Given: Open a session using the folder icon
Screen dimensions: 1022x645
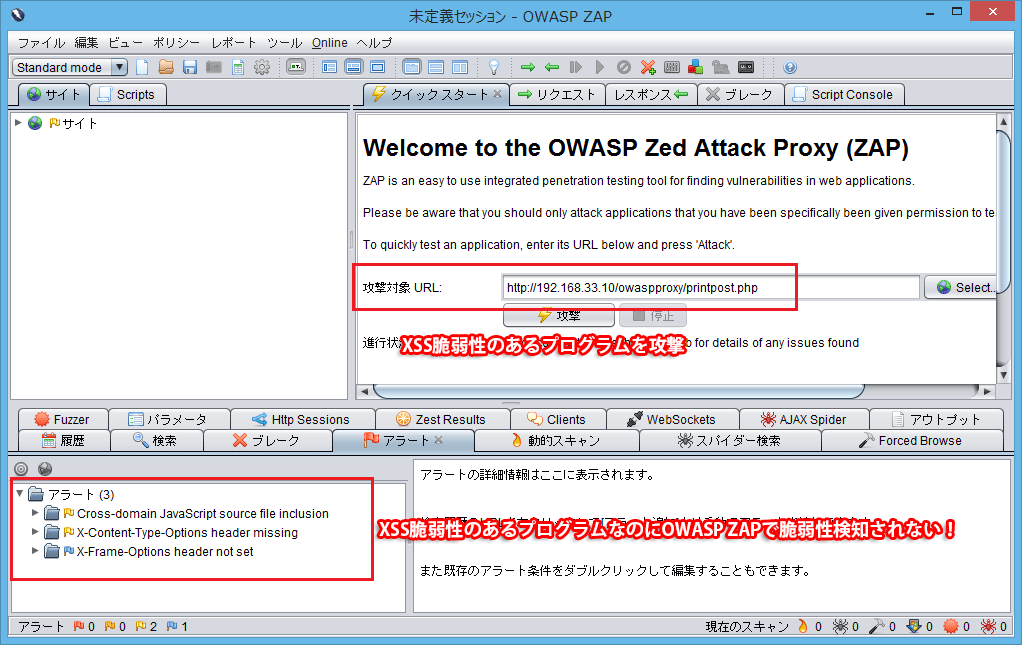Looking at the screenshot, I should click(166, 67).
